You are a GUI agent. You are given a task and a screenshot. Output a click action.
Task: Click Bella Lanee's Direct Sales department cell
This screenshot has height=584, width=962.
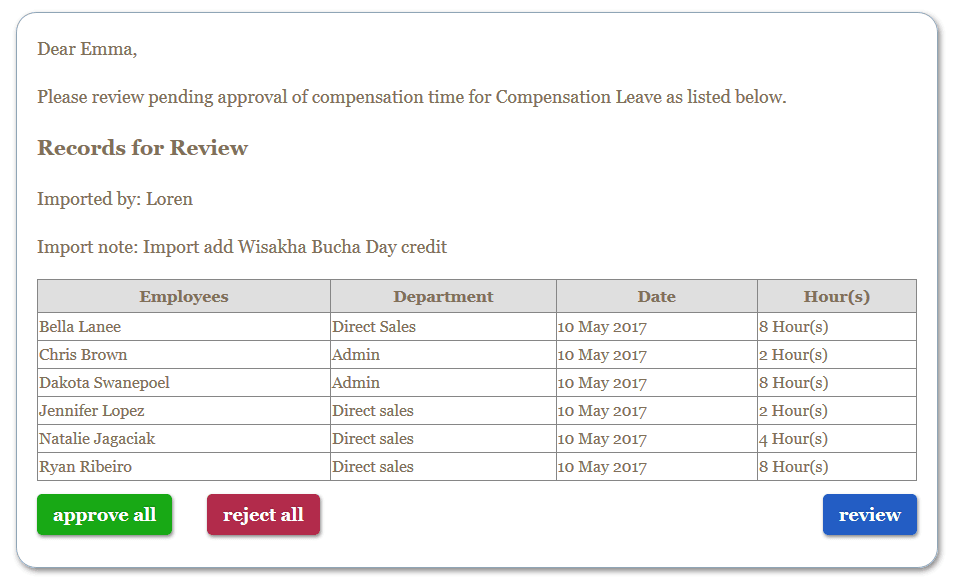pyautogui.click(x=443, y=327)
